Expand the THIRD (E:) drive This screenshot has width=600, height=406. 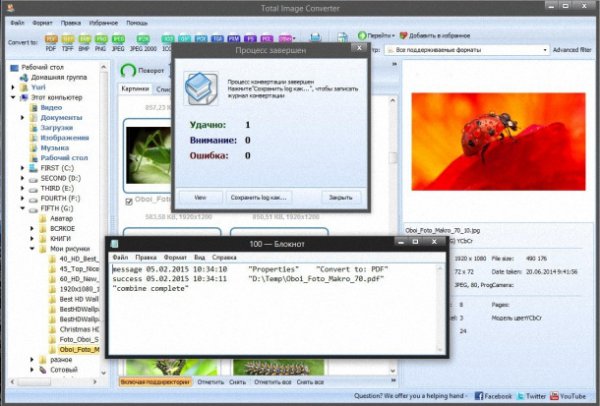tap(23, 188)
